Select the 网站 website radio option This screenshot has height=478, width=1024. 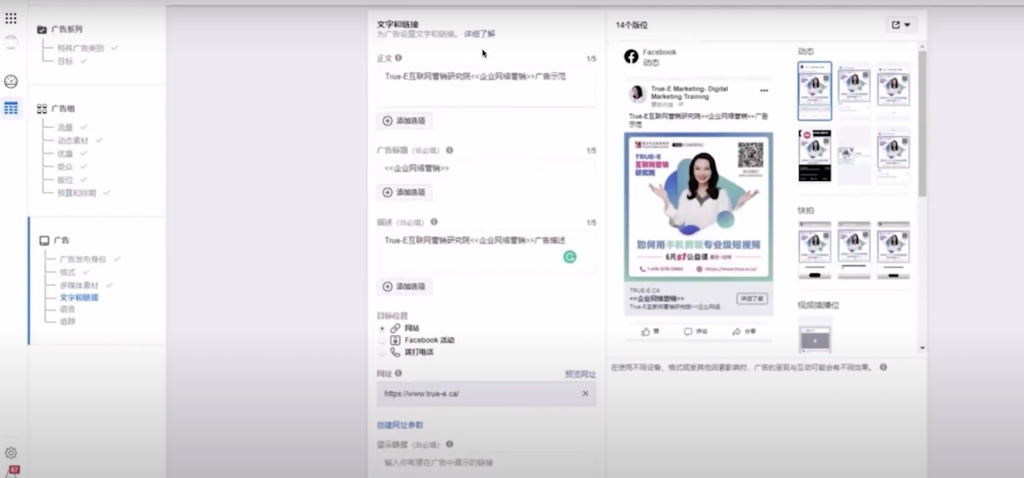[382, 328]
